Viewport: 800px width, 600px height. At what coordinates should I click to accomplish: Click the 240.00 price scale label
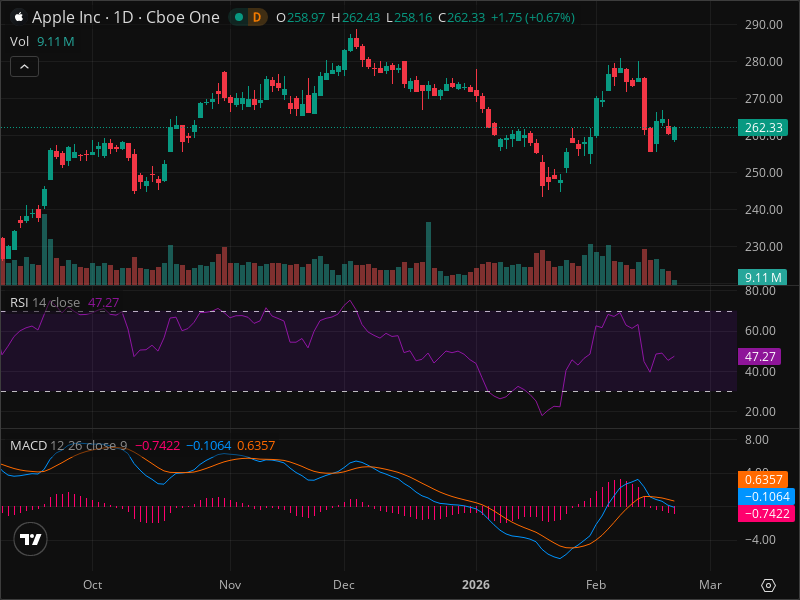pos(763,210)
